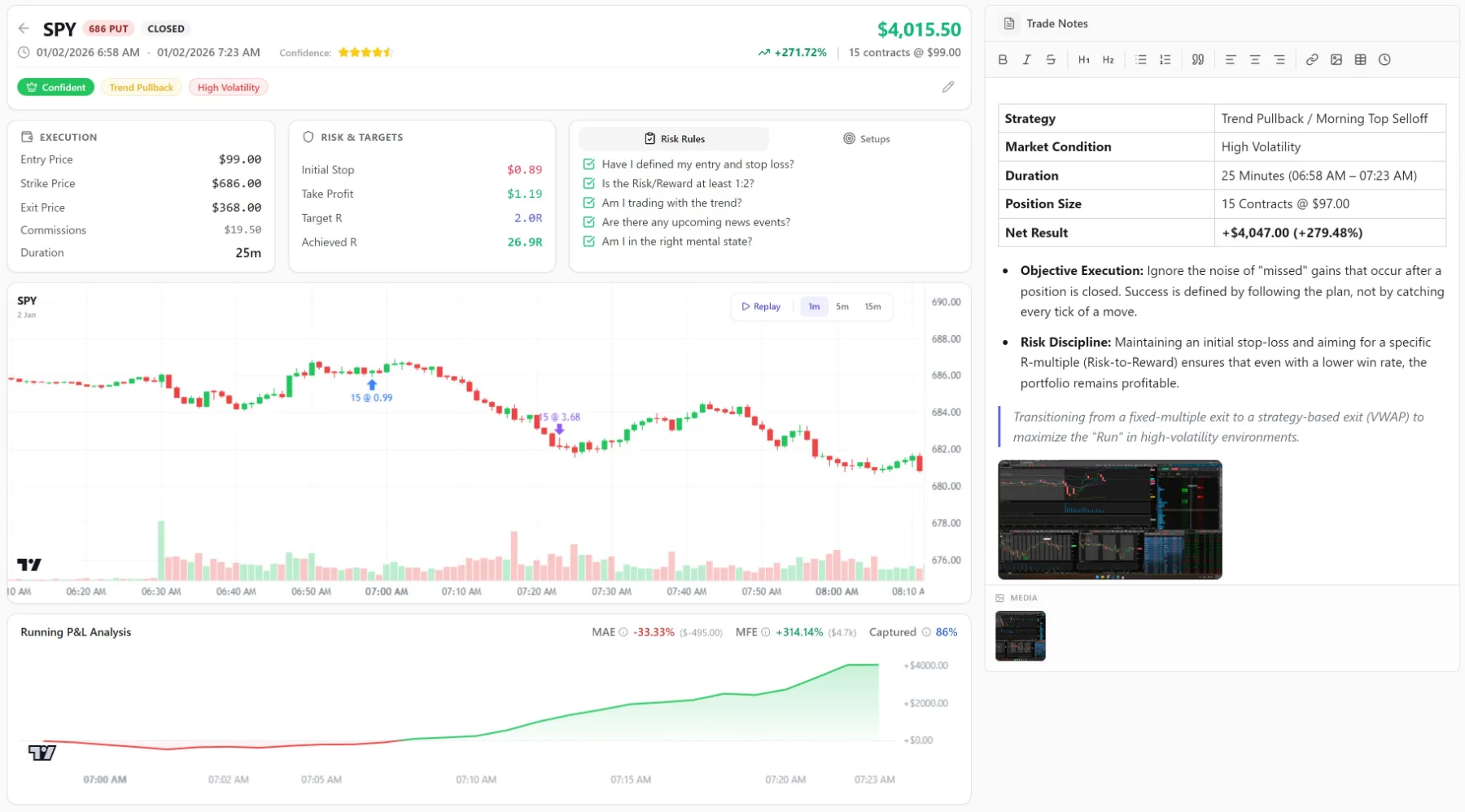Show Captured info tooltip icon
The image size is (1465, 812).
pos(926,632)
